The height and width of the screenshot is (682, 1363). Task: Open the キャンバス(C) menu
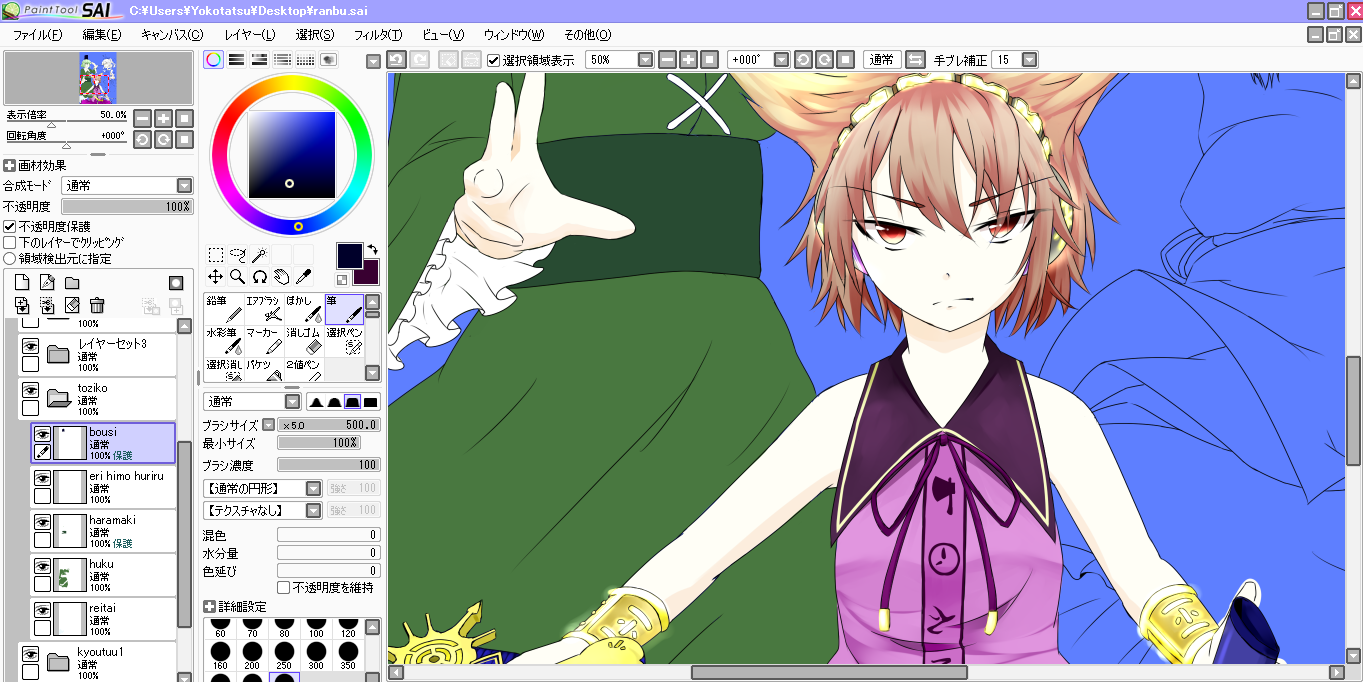pos(172,35)
